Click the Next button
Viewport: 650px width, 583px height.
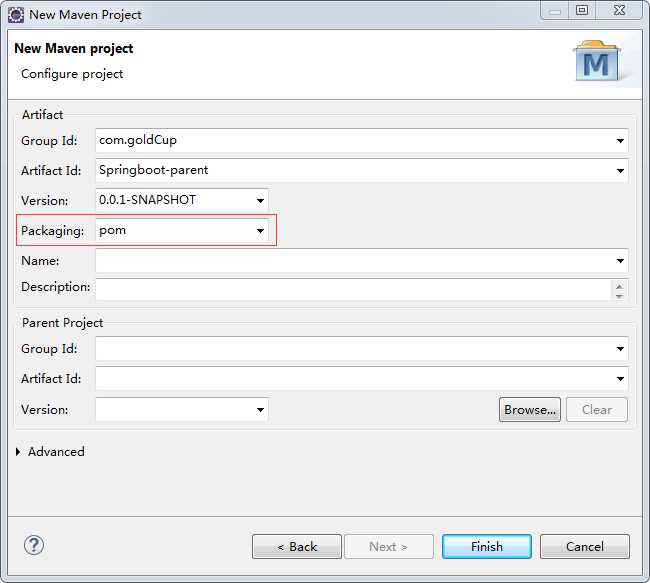point(389,547)
